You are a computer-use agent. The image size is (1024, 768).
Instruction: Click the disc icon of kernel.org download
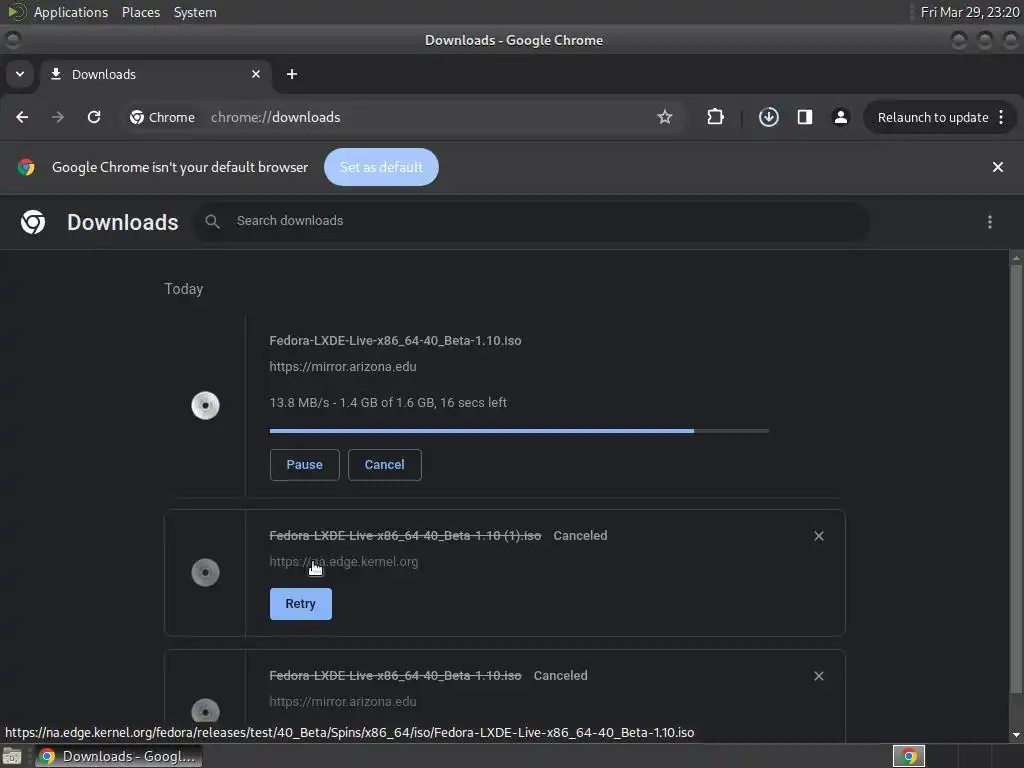pos(205,573)
